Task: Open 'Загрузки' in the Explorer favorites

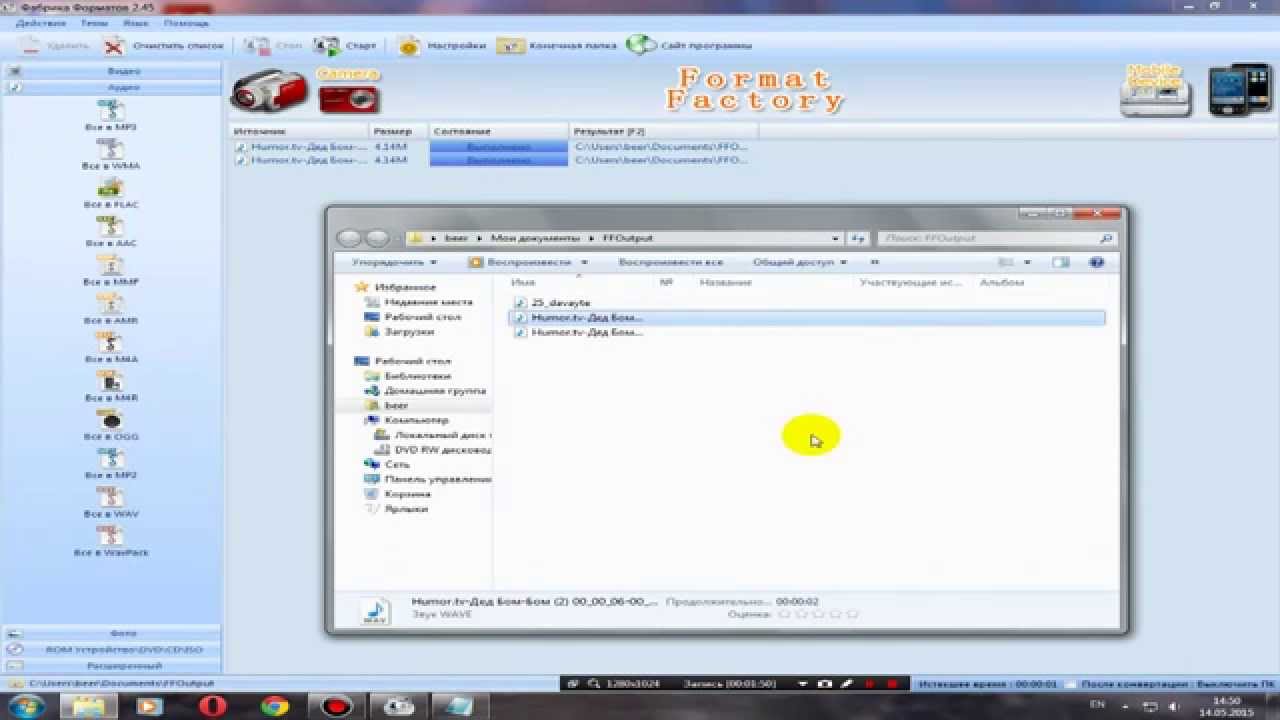Action: tap(409, 331)
